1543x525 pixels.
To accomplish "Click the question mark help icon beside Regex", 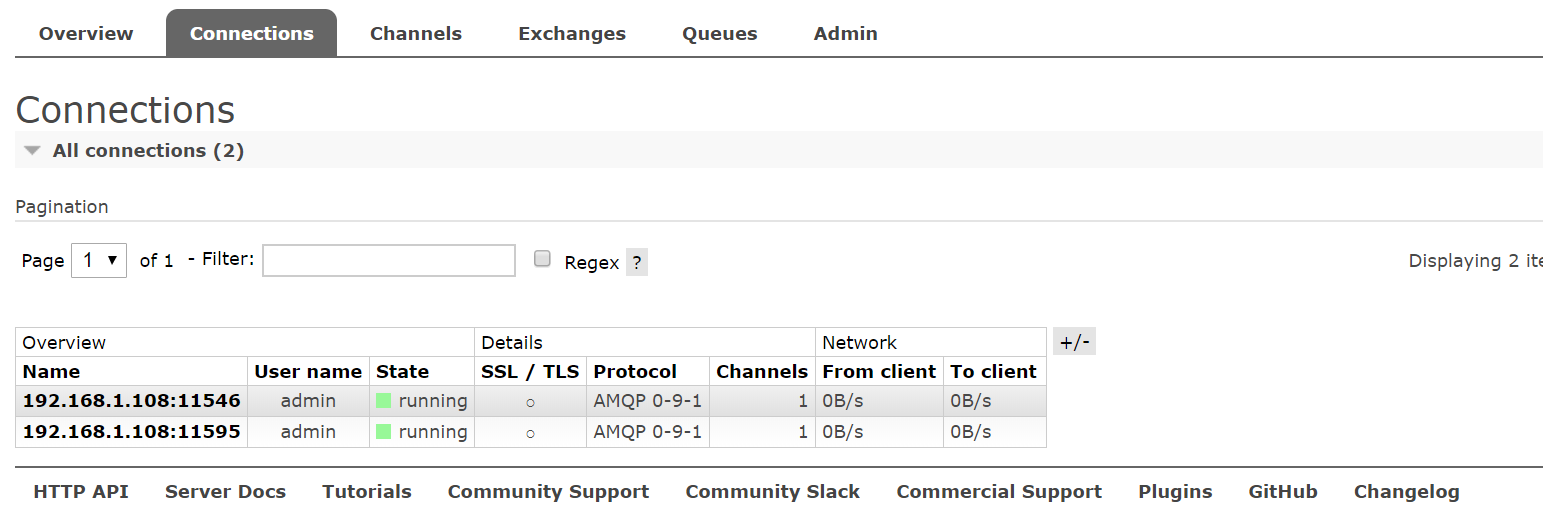I will pyautogui.click(x=637, y=263).
